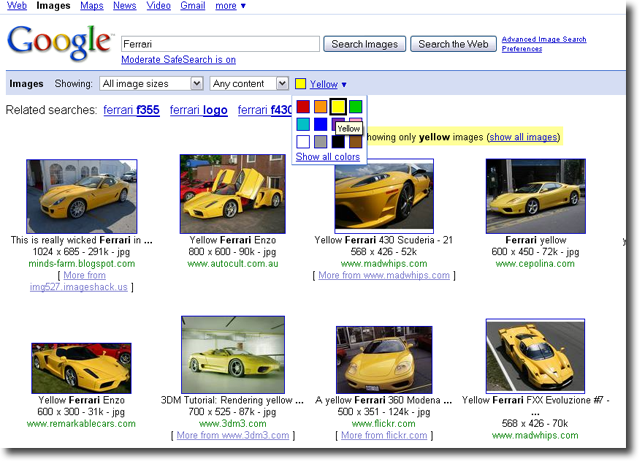Viewport: 640px width, 462px height.
Task: Open 'This is really wicked Ferrari' thumbnail
Action: [82, 196]
